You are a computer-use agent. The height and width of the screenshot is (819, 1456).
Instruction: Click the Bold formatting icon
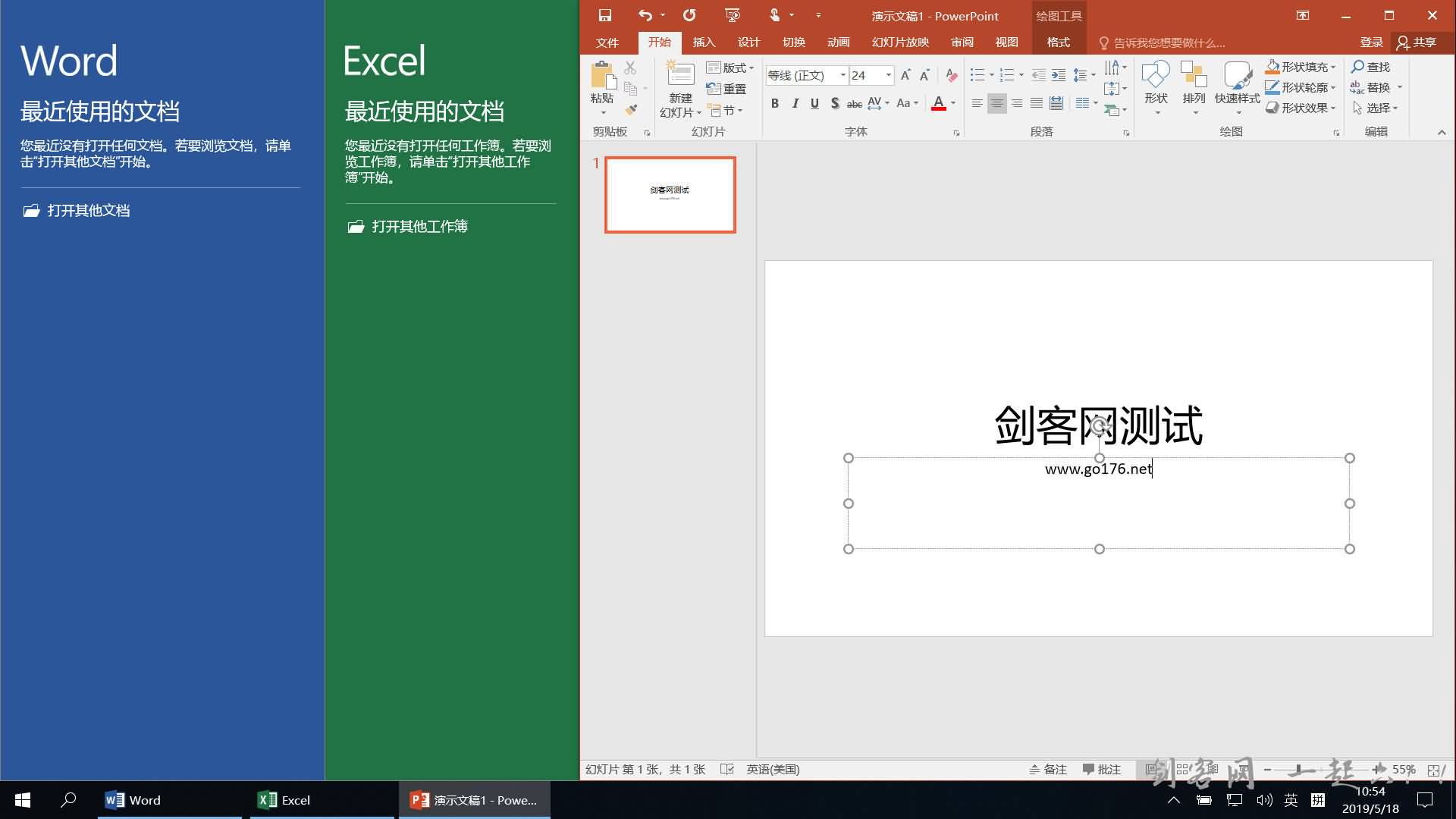(775, 103)
